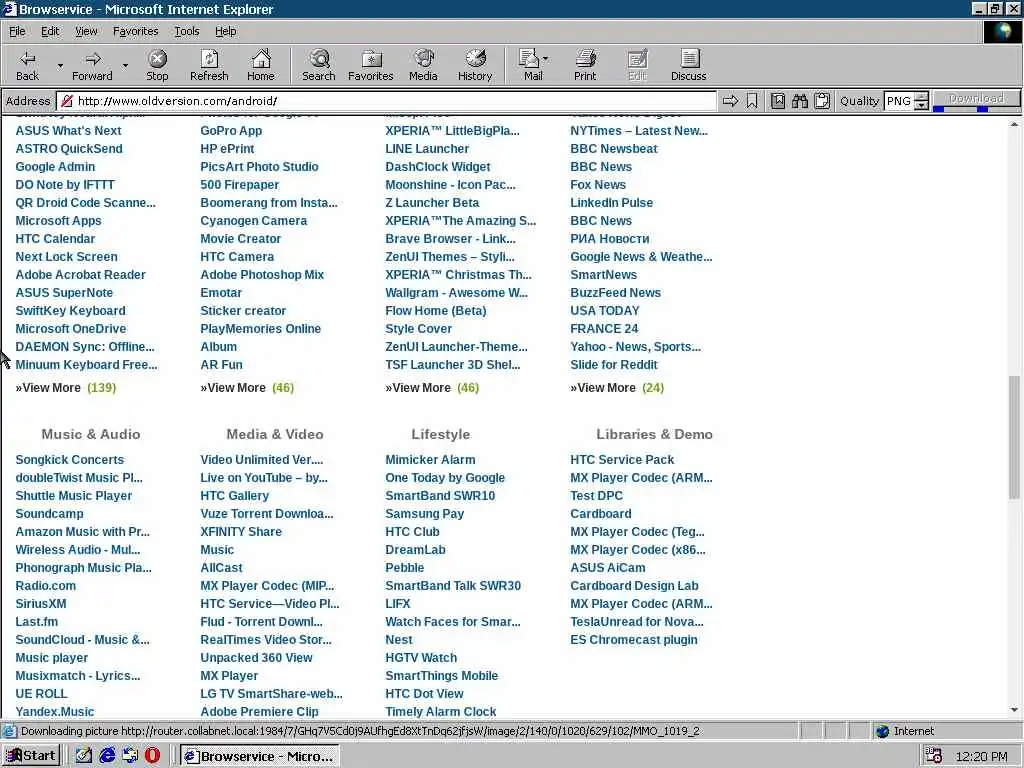Open the Samsung Pay link
The image size is (1024, 768).
pos(424,514)
